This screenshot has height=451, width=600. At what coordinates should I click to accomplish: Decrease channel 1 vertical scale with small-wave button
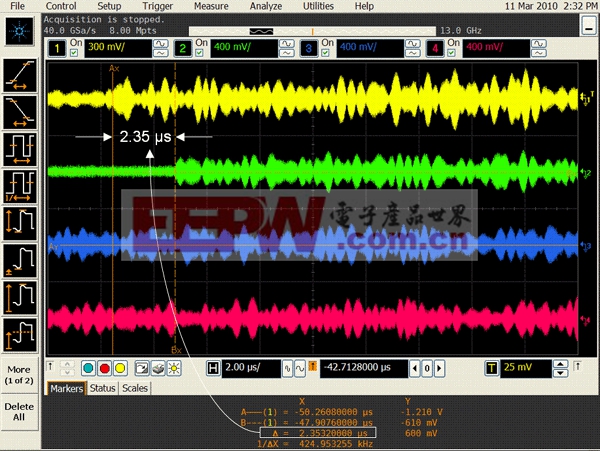pyautogui.click(x=161, y=53)
